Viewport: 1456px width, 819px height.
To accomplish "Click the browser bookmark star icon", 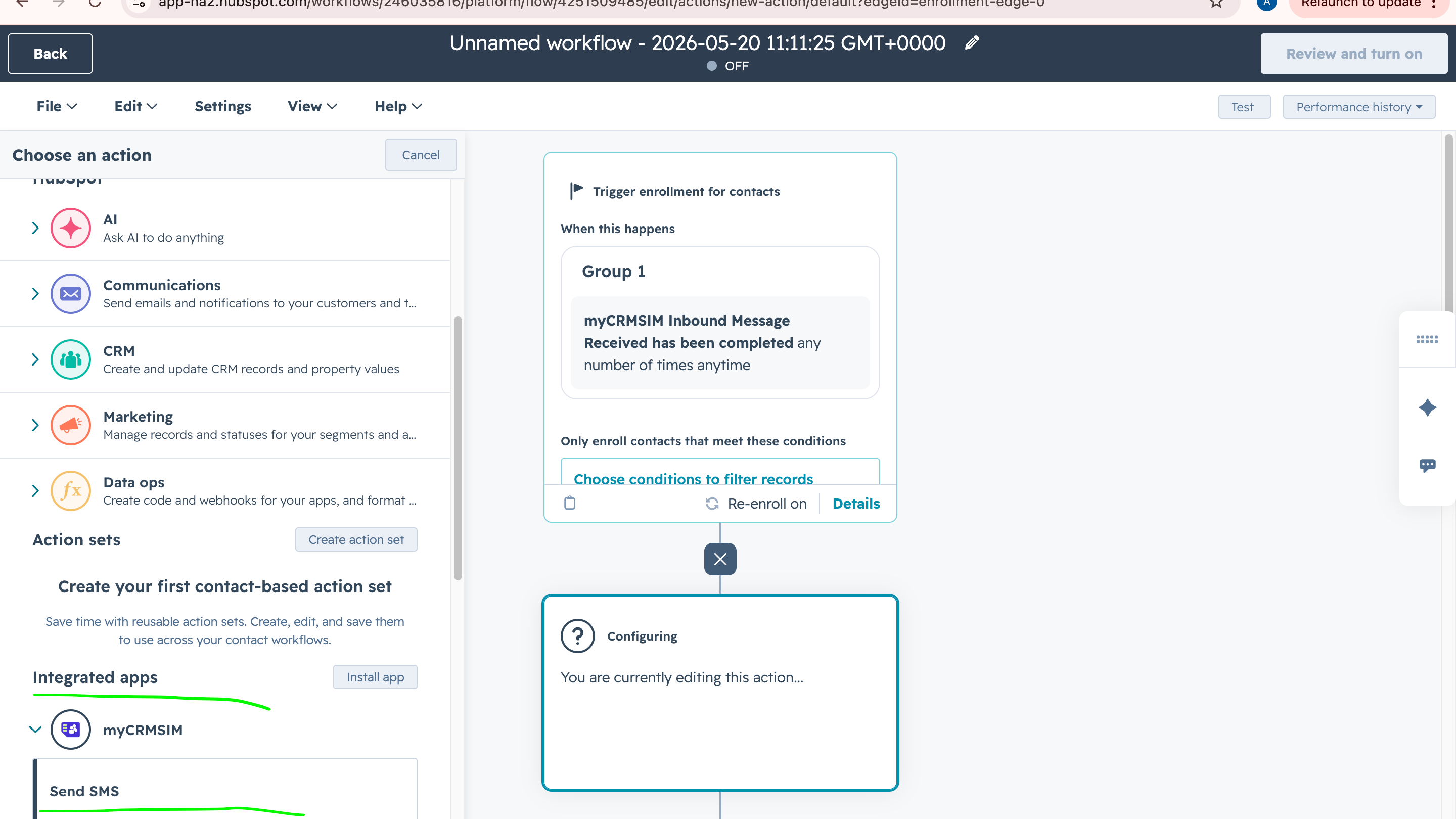I will pos(1216,4).
